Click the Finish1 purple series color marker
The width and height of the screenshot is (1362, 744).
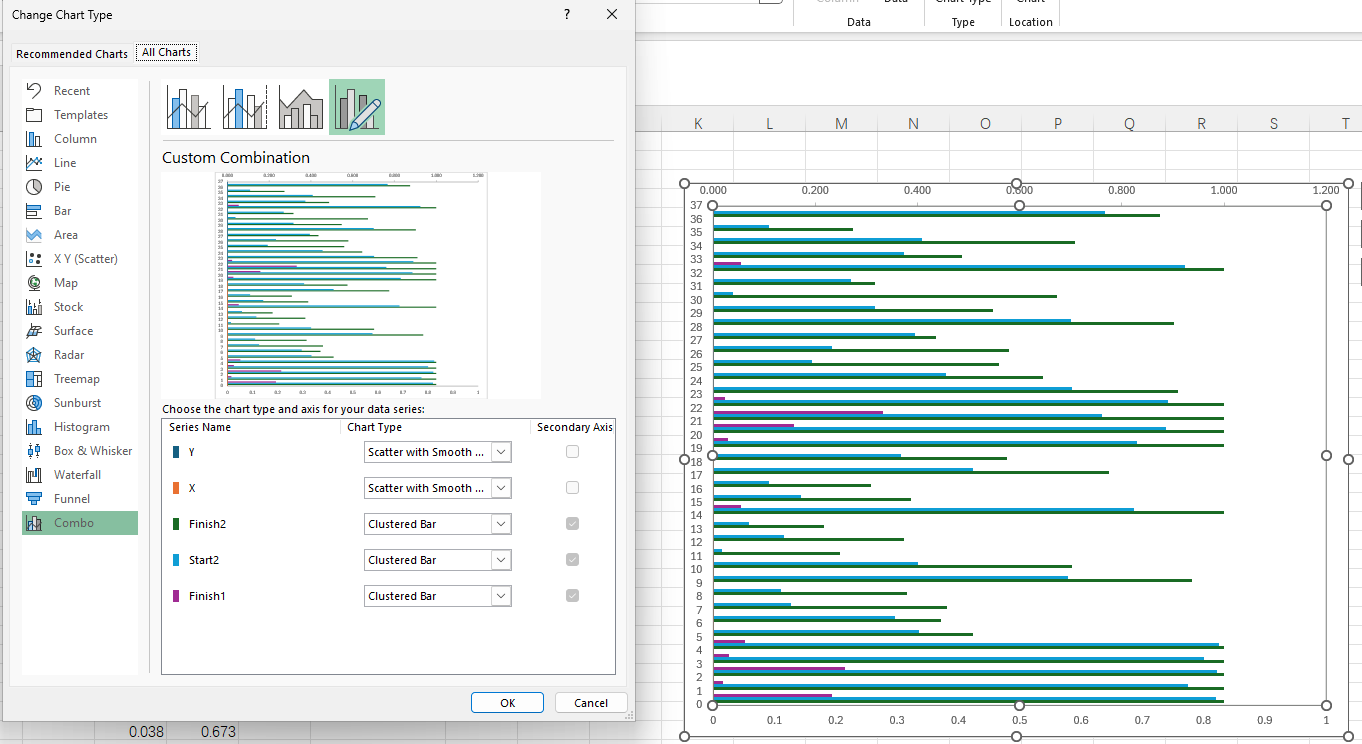tap(176, 596)
